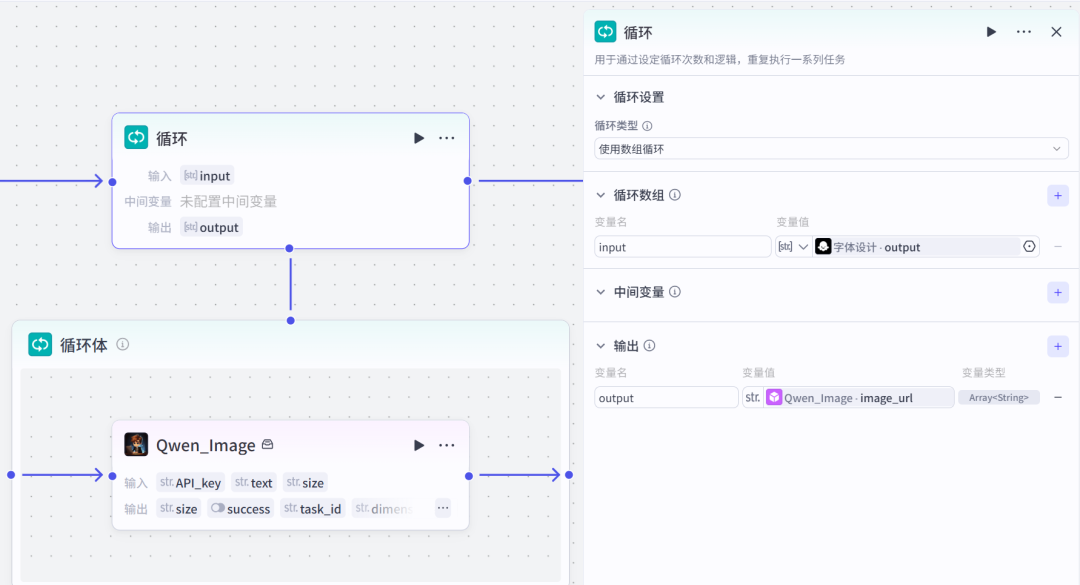Add a new 中间变量 entry
The height and width of the screenshot is (585, 1080).
pyautogui.click(x=1058, y=292)
